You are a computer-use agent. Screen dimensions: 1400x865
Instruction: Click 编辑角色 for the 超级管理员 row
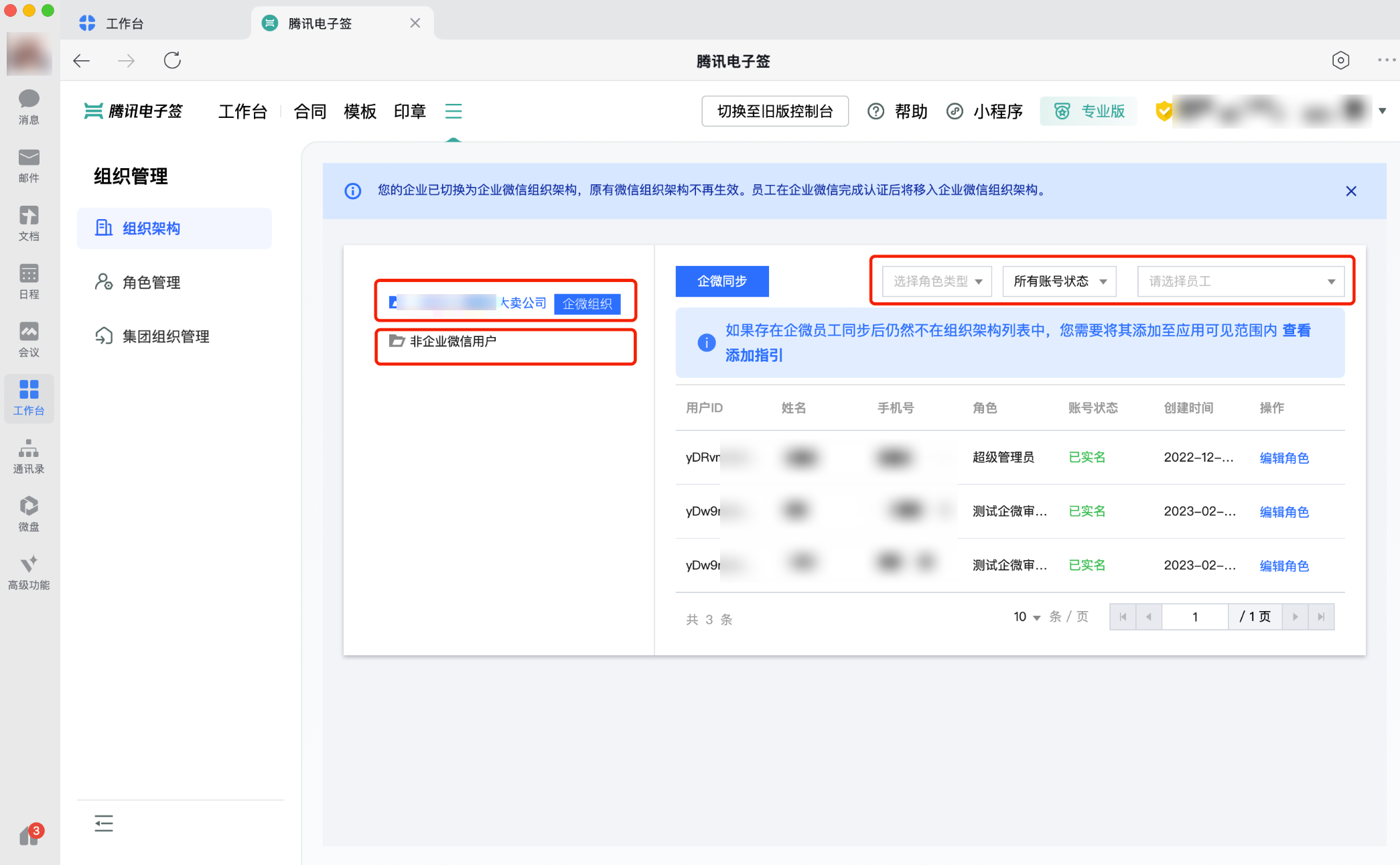click(1284, 458)
